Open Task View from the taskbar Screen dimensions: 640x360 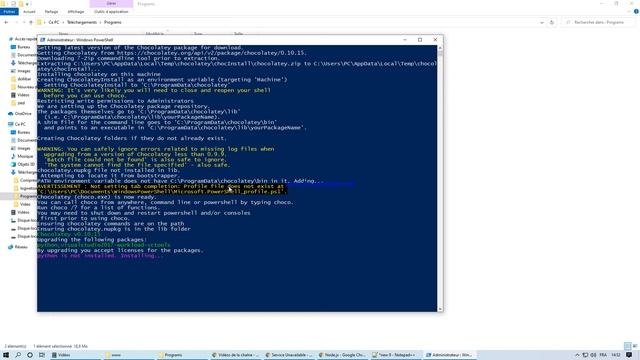[42, 355]
